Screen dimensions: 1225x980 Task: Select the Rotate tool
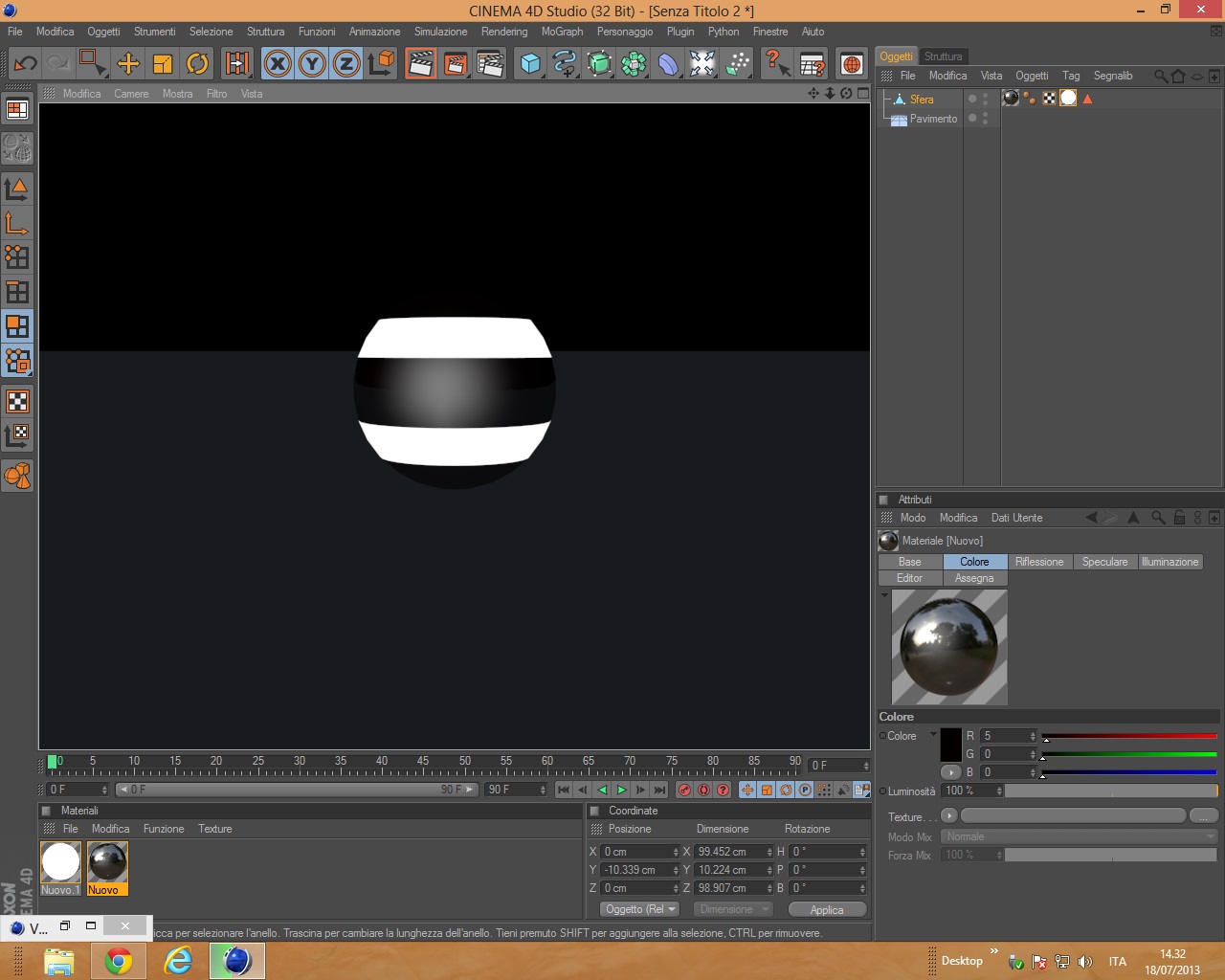point(197,64)
